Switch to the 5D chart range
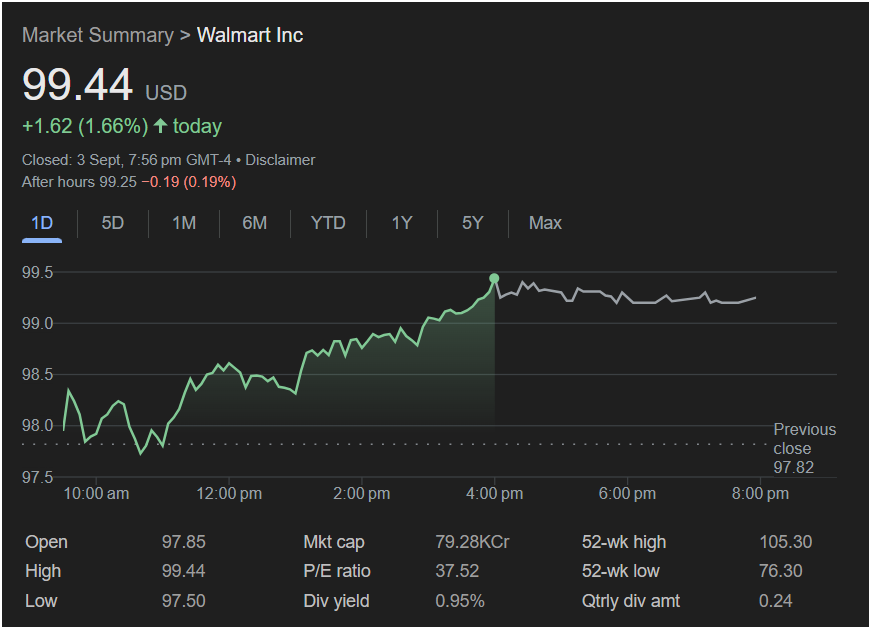The width and height of the screenshot is (871, 629). pyautogui.click(x=113, y=223)
